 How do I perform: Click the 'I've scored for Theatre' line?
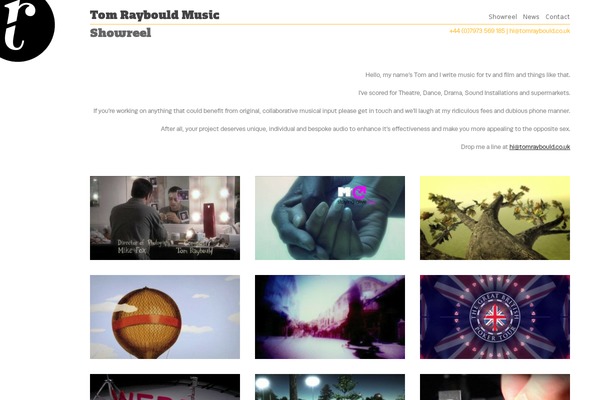(x=464, y=93)
